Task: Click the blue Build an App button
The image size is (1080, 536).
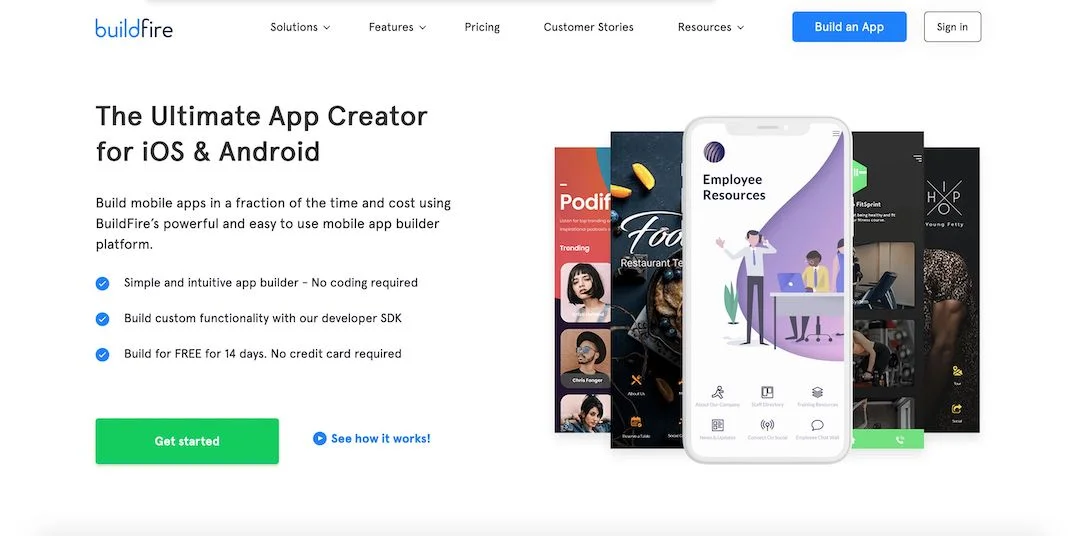Action: pos(849,27)
